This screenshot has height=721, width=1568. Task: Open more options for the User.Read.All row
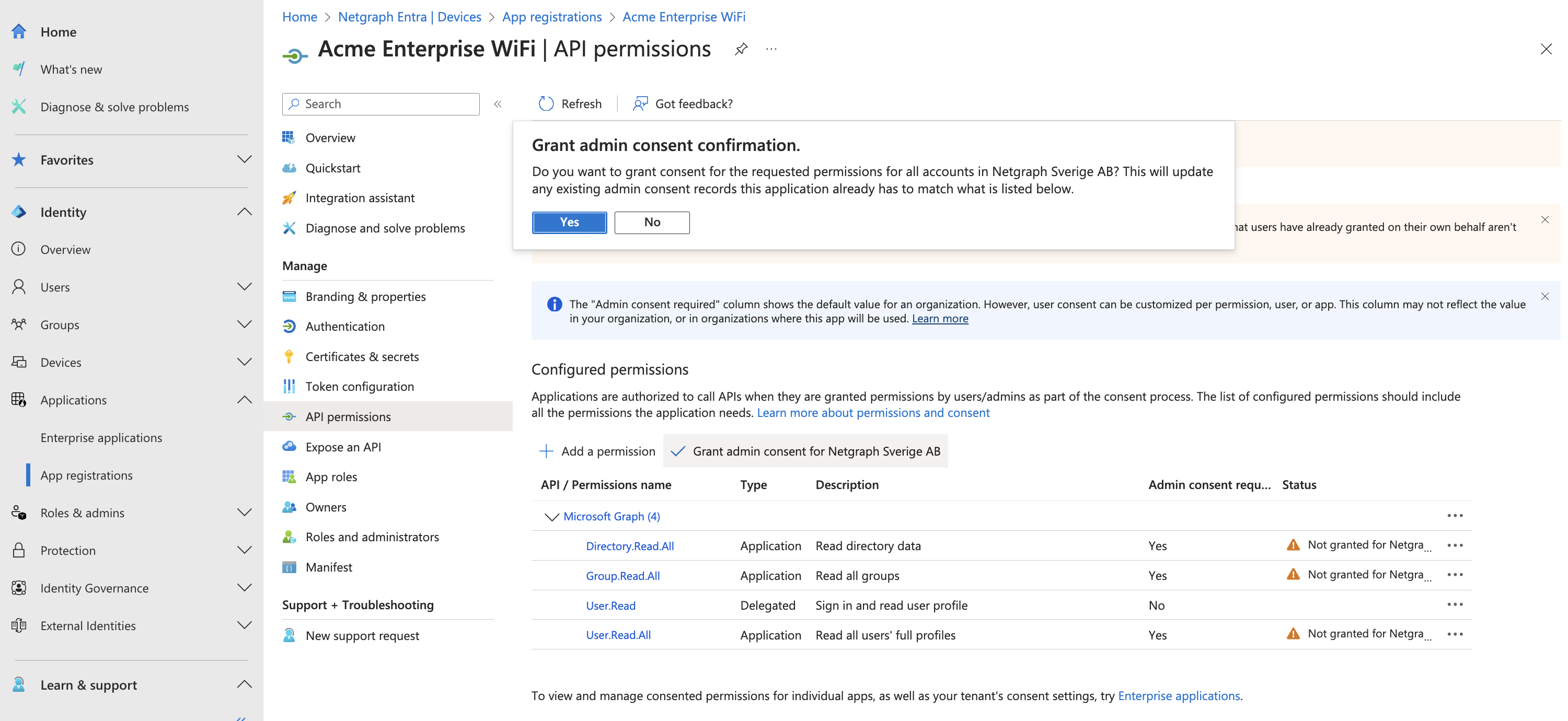click(x=1455, y=634)
